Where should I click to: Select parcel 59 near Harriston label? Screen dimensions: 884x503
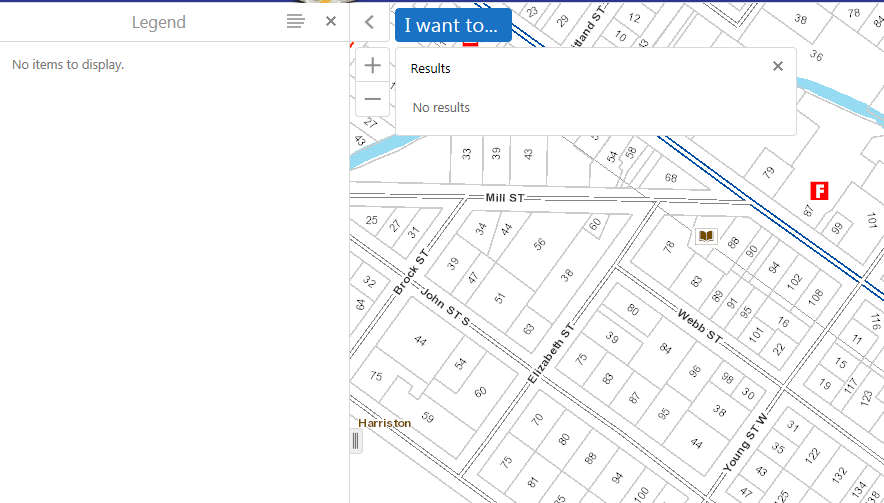point(428,417)
